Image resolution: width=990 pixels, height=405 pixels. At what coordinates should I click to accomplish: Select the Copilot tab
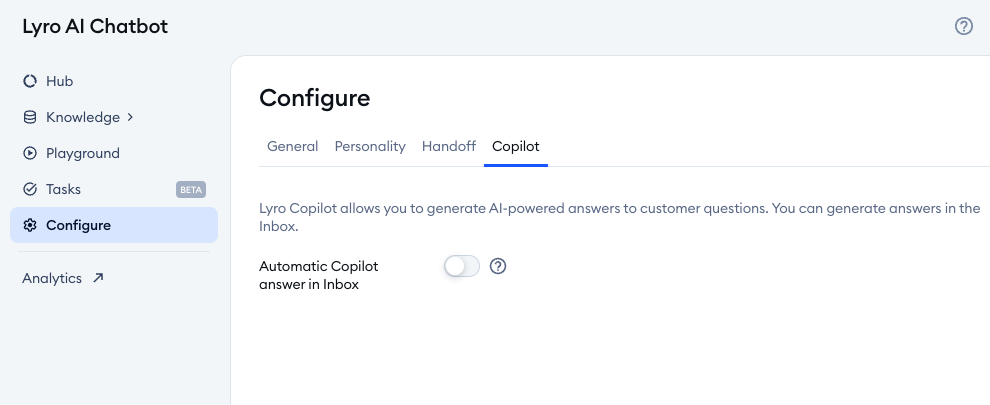516,147
